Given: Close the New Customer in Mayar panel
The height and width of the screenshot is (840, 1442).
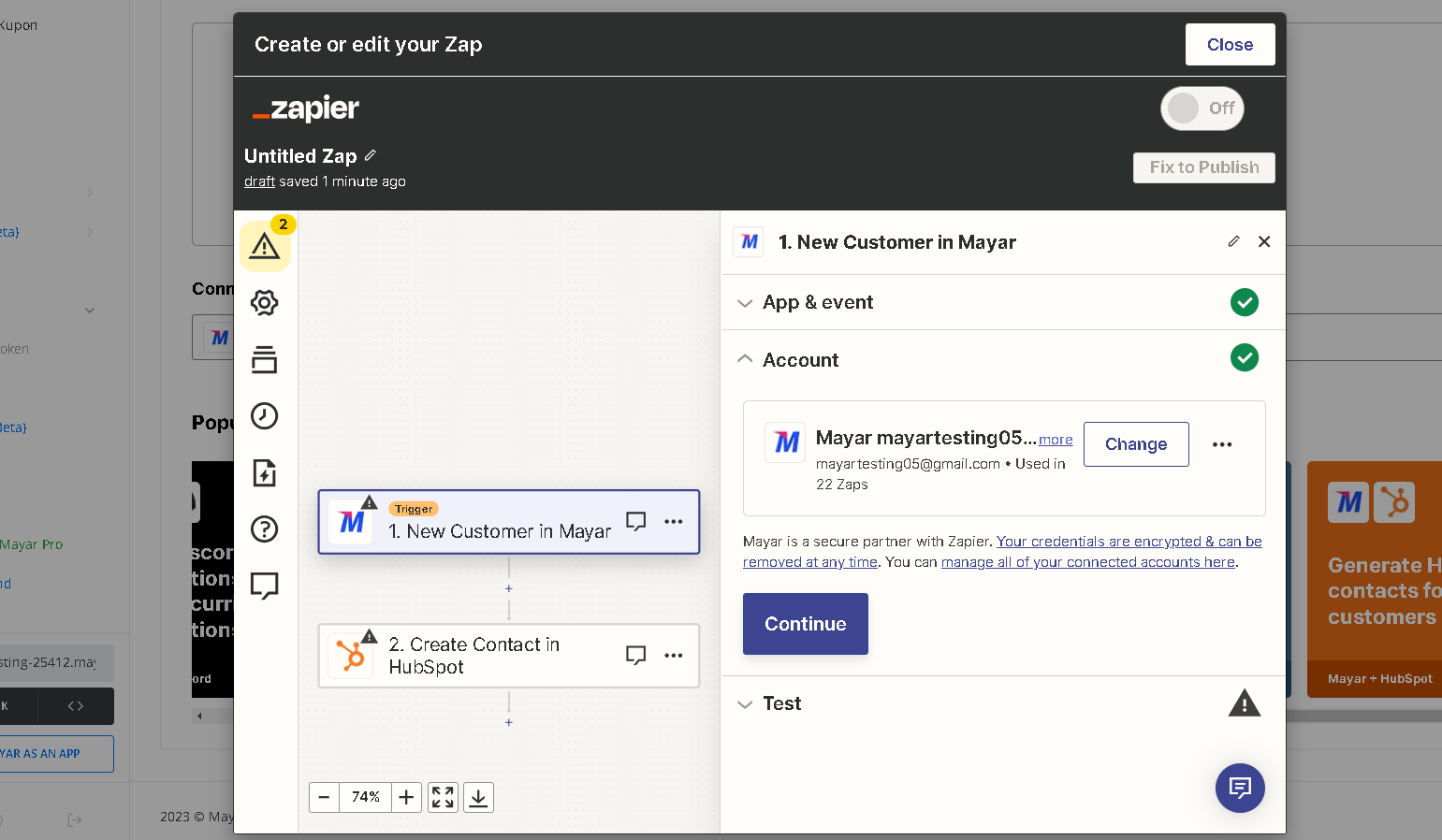Looking at the screenshot, I should point(1264,241).
